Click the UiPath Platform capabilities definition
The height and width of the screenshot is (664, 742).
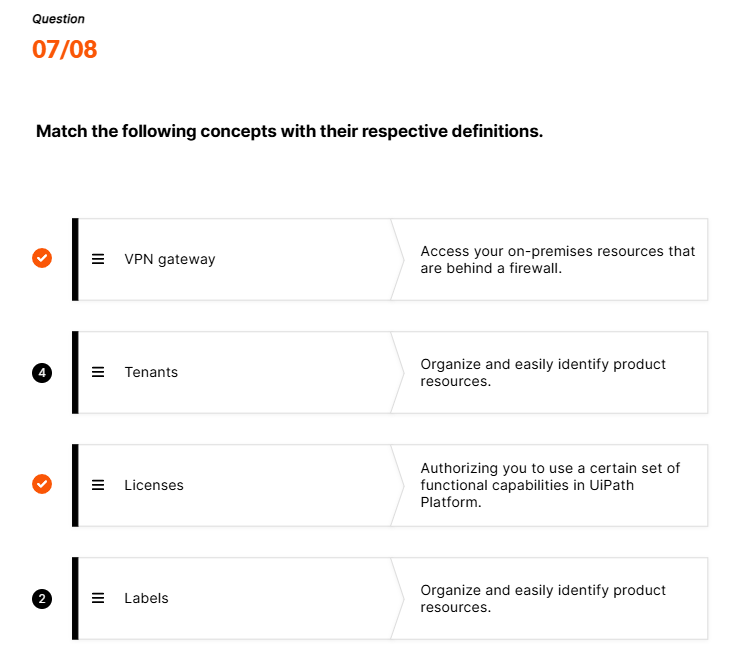(550, 485)
